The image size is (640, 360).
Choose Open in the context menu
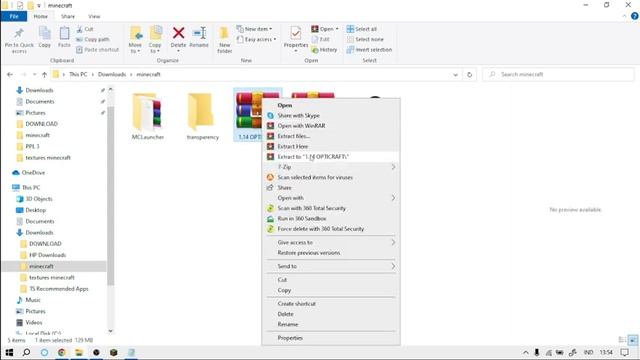(331, 105)
